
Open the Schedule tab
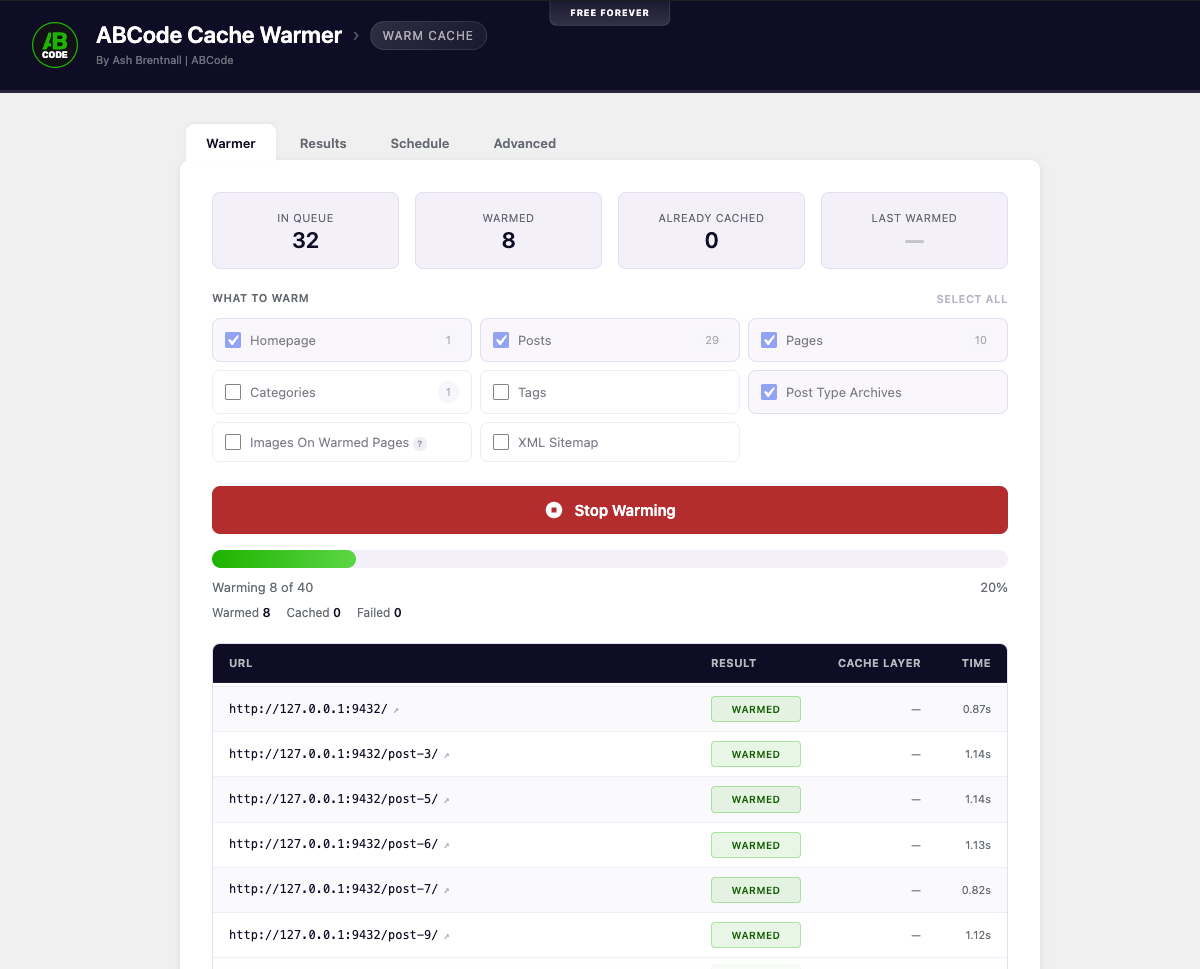[420, 143]
